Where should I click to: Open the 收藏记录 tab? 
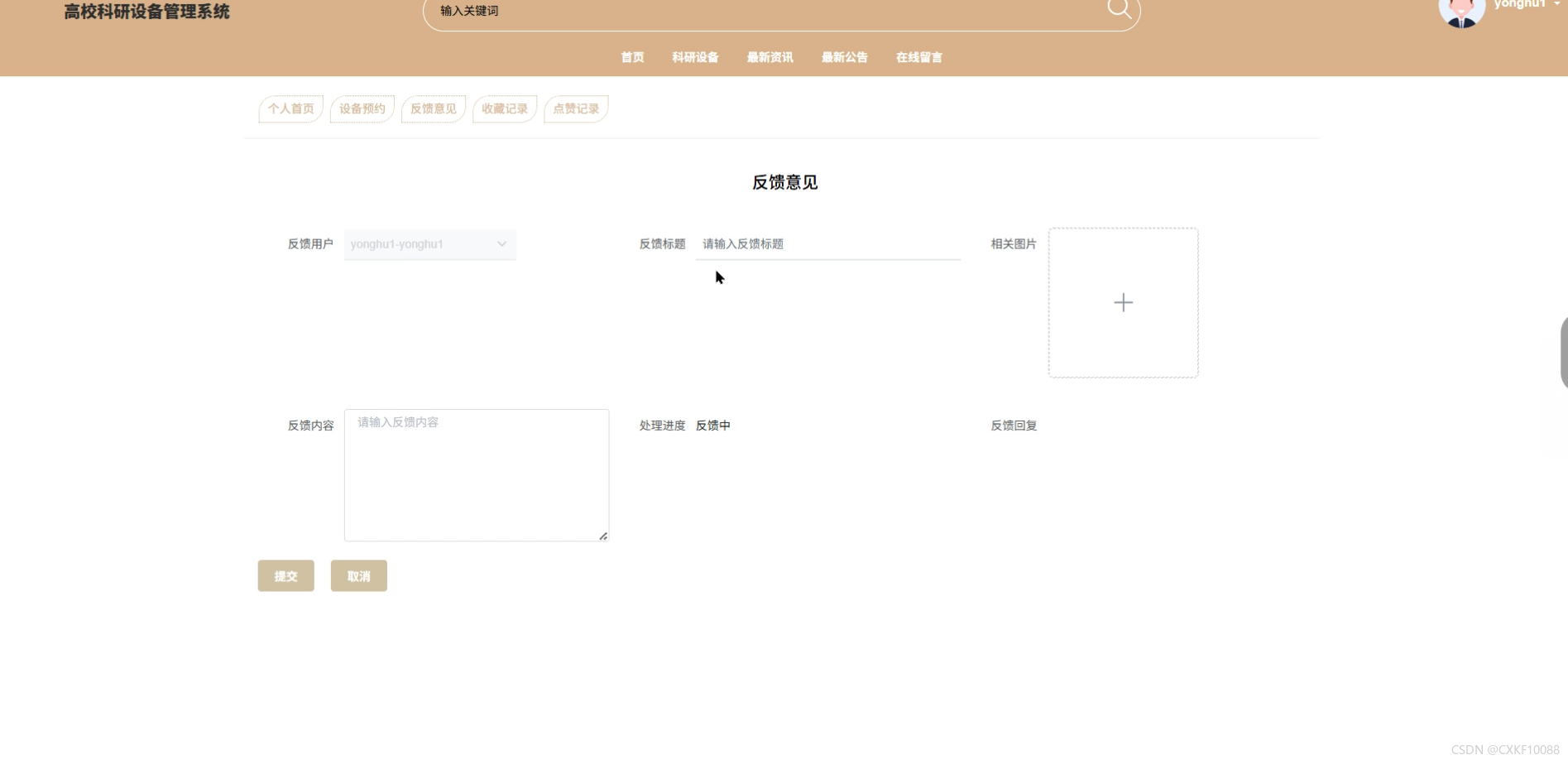click(x=504, y=108)
